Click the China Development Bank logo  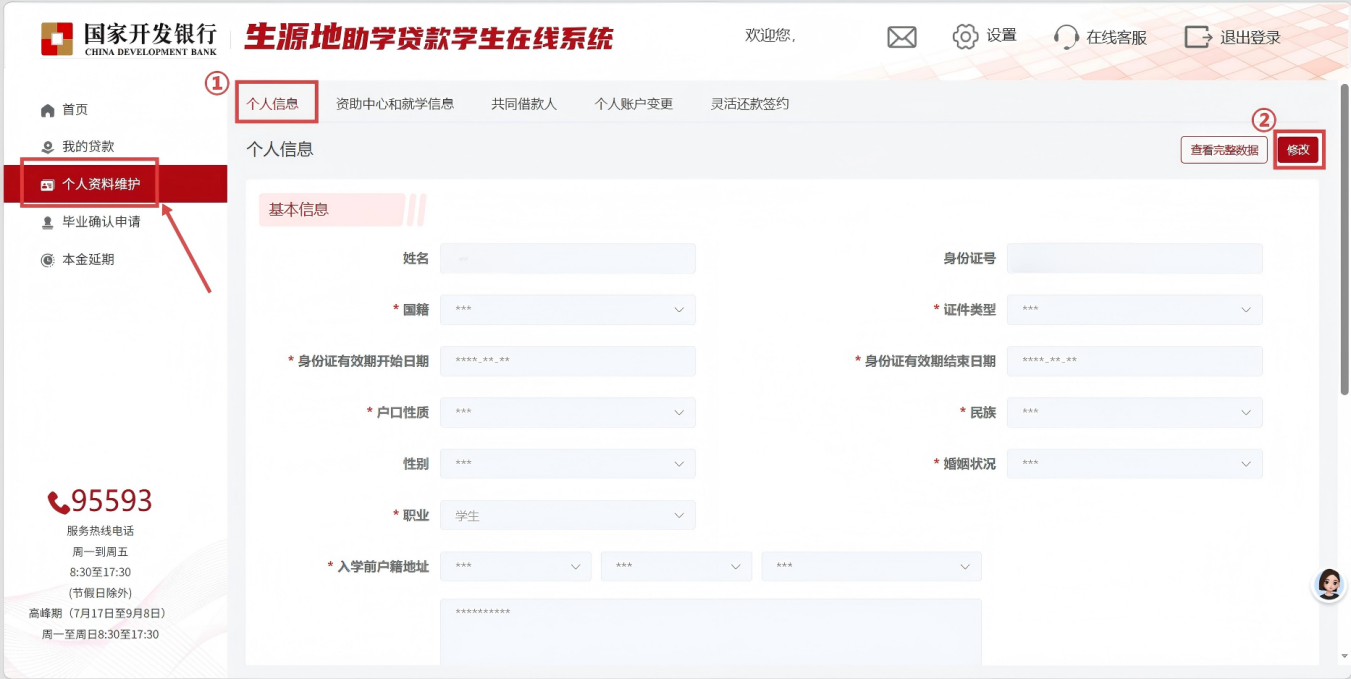(128, 38)
